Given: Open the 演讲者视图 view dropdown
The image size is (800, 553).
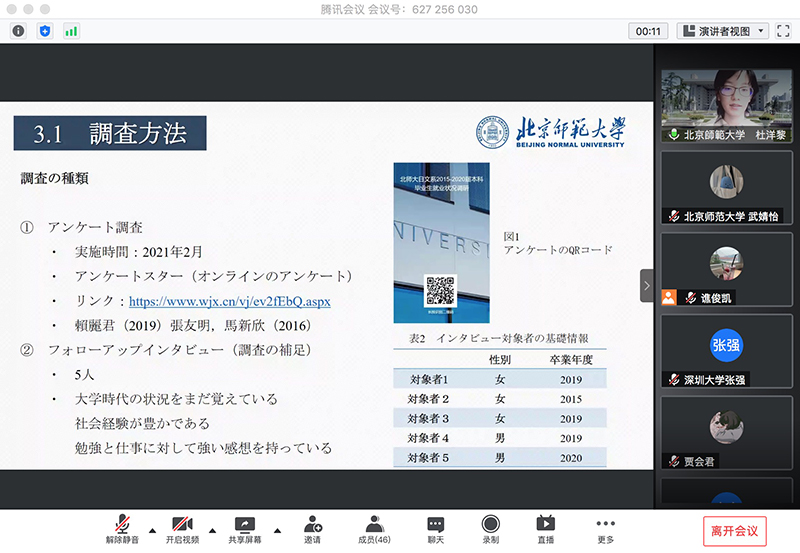Looking at the screenshot, I should pyautogui.click(x=722, y=31).
